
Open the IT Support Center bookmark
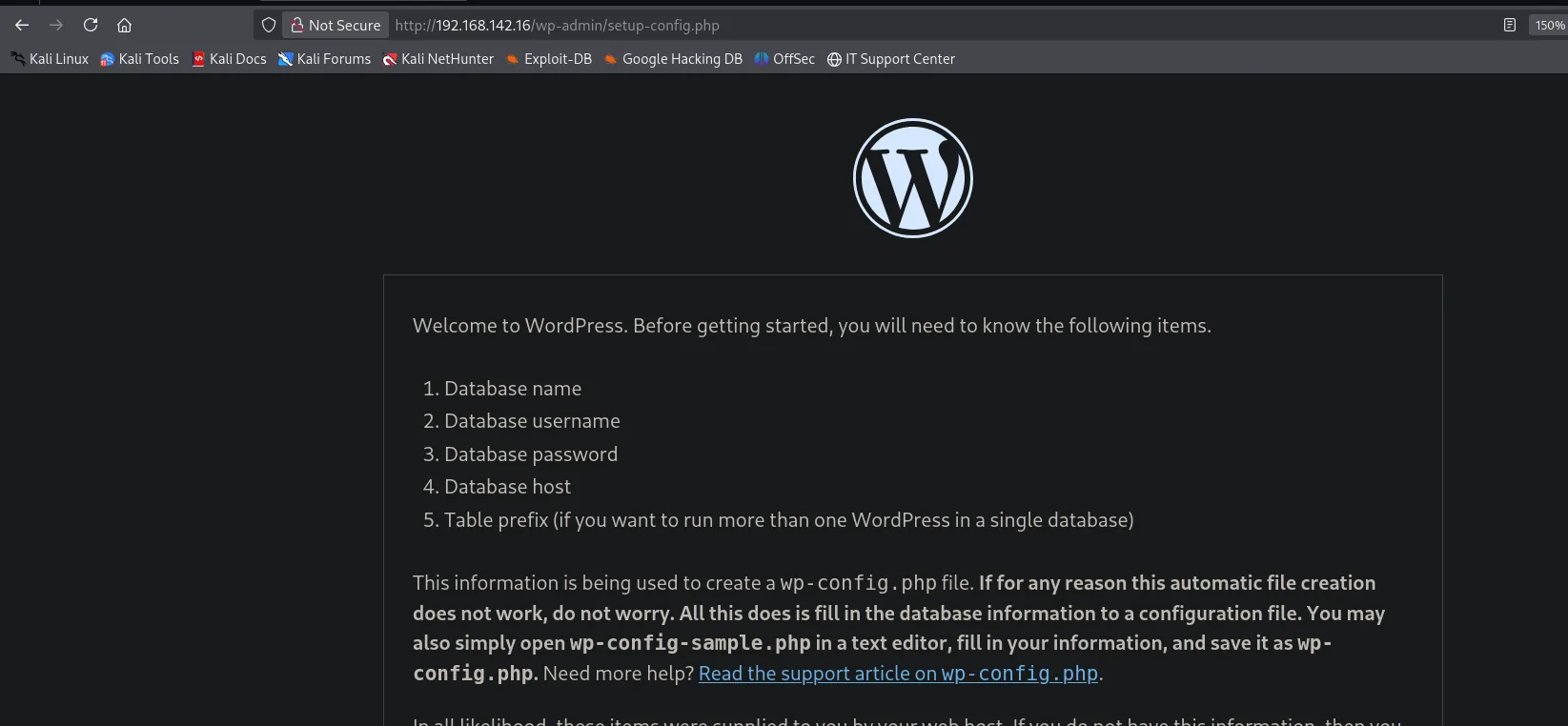point(891,59)
